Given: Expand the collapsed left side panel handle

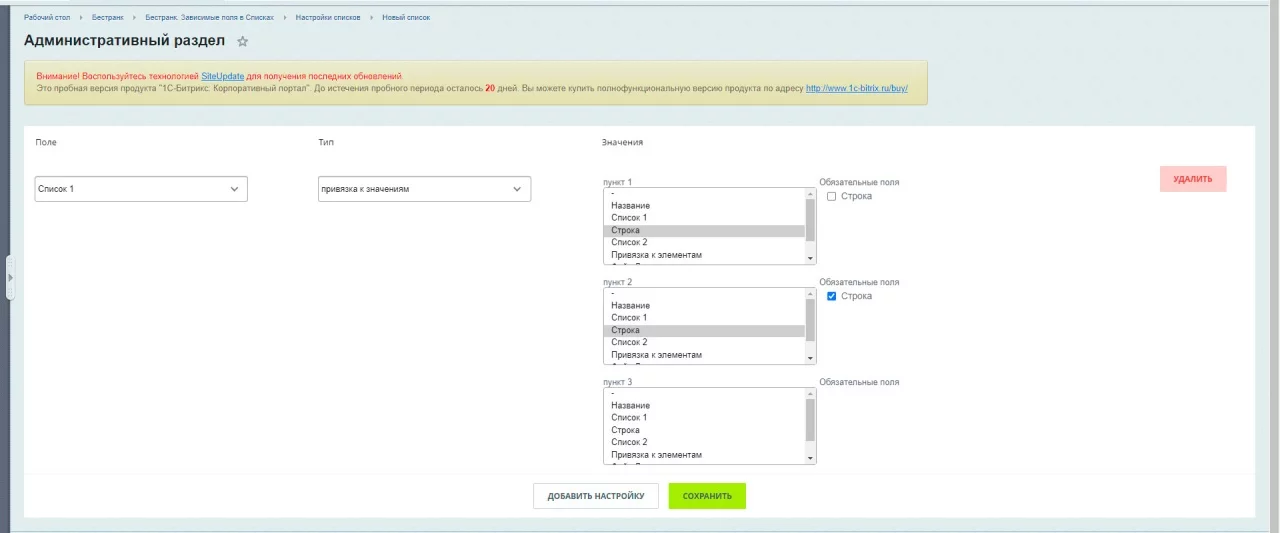Looking at the screenshot, I should pos(10,277).
